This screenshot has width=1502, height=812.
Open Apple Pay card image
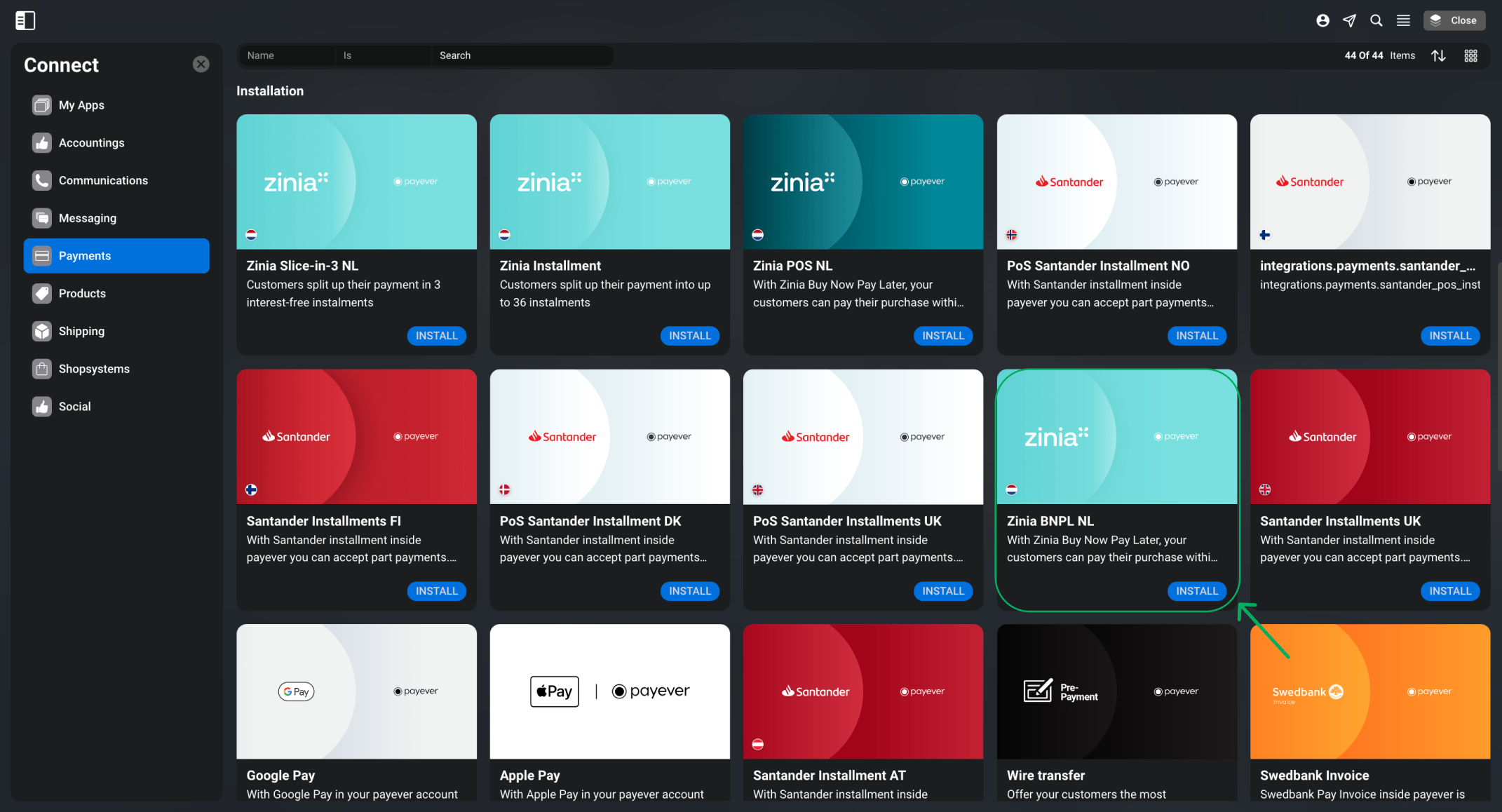click(x=610, y=691)
